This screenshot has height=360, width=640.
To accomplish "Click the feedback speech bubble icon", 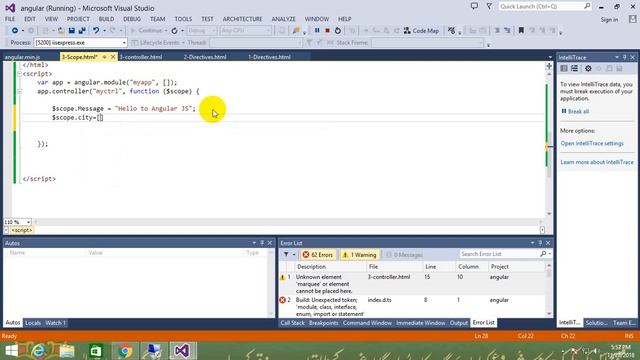I will [474, 6].
